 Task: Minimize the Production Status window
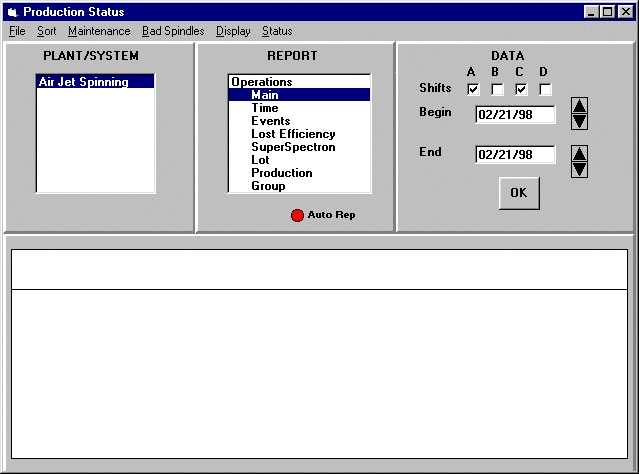pyautogui.click(x=591, y=12)
